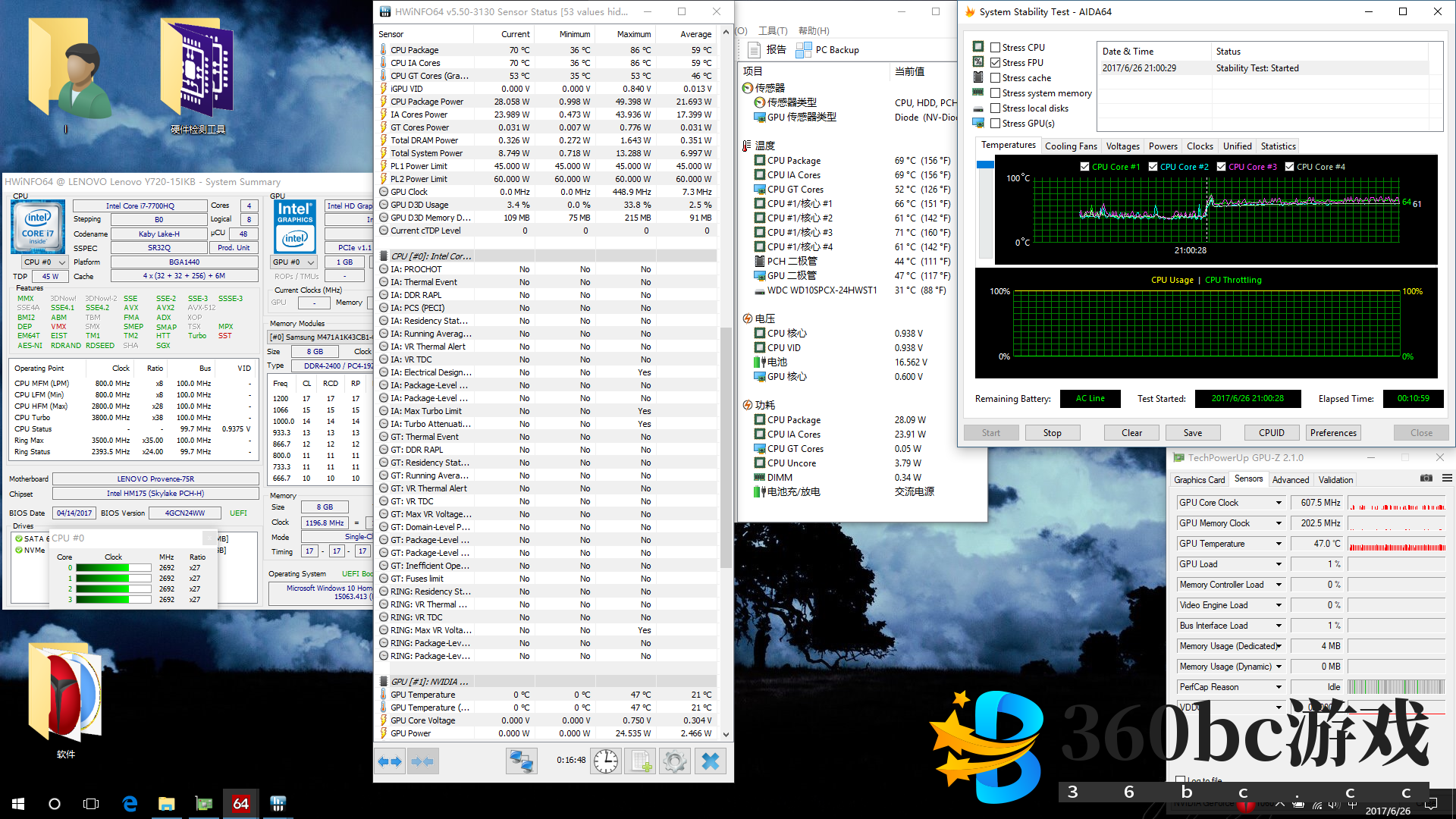Enable Stress CPU checkbox
The height and width of the screenshot is (819, 1456).
(995, 47)
